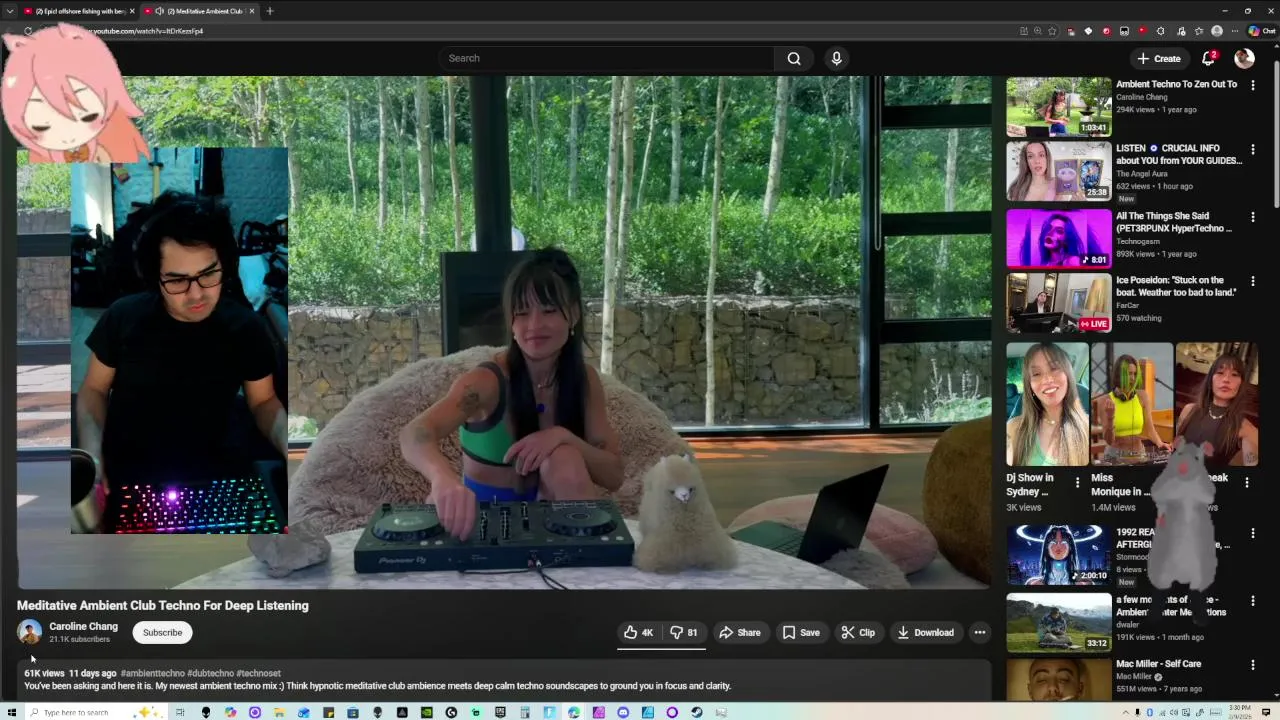Screen dimensions: 1280x720
Task: Subscribe to Caroline Chang
Action: pyautogui.click(x=162, y=632)
